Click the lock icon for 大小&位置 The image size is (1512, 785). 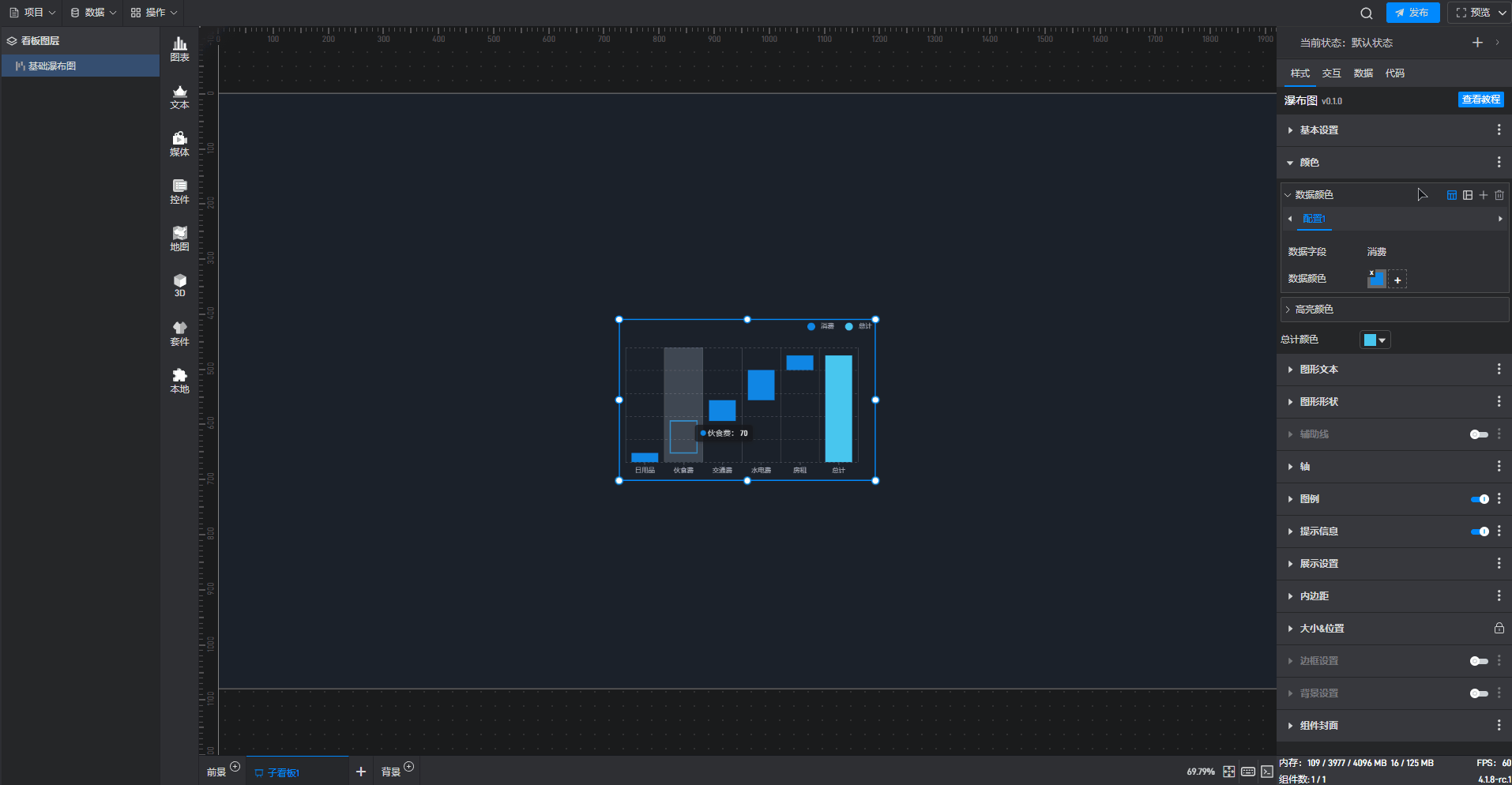(x=1499, y=629)
